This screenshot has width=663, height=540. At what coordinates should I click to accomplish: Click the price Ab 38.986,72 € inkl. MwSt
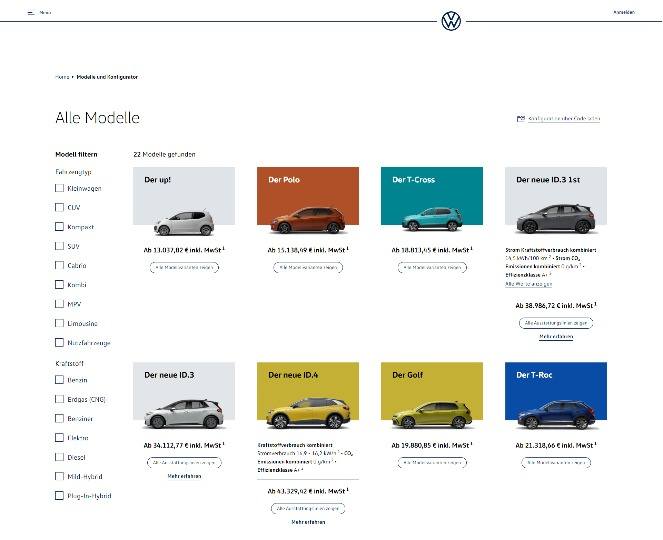click(x=556, y=305)
